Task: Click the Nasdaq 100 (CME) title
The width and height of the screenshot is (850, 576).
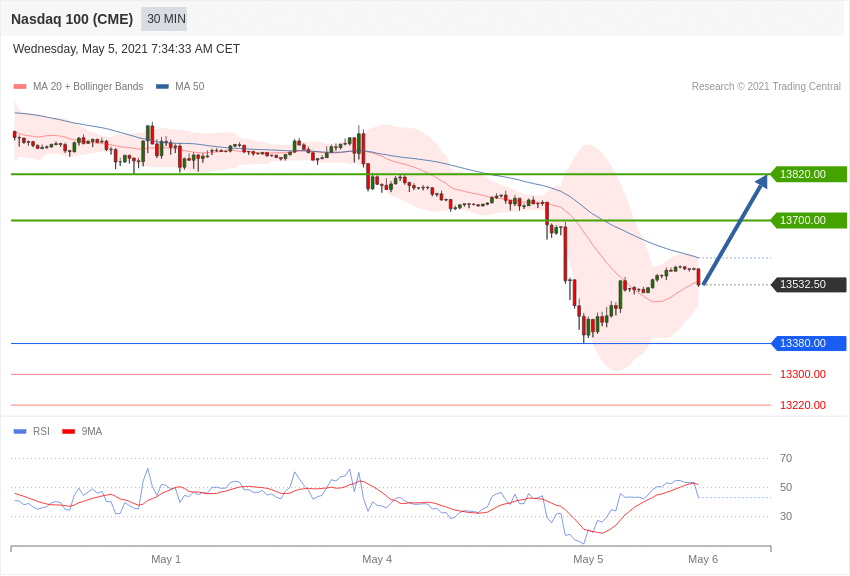Action: pos(72,19)
